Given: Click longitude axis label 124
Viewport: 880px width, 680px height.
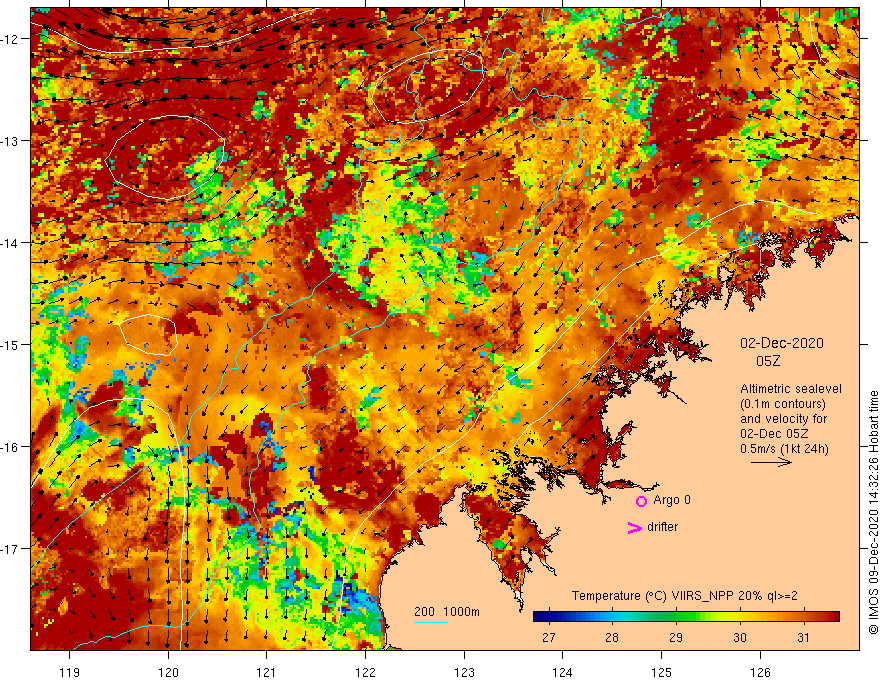Looking at the screenshot, I should [563, 672].
